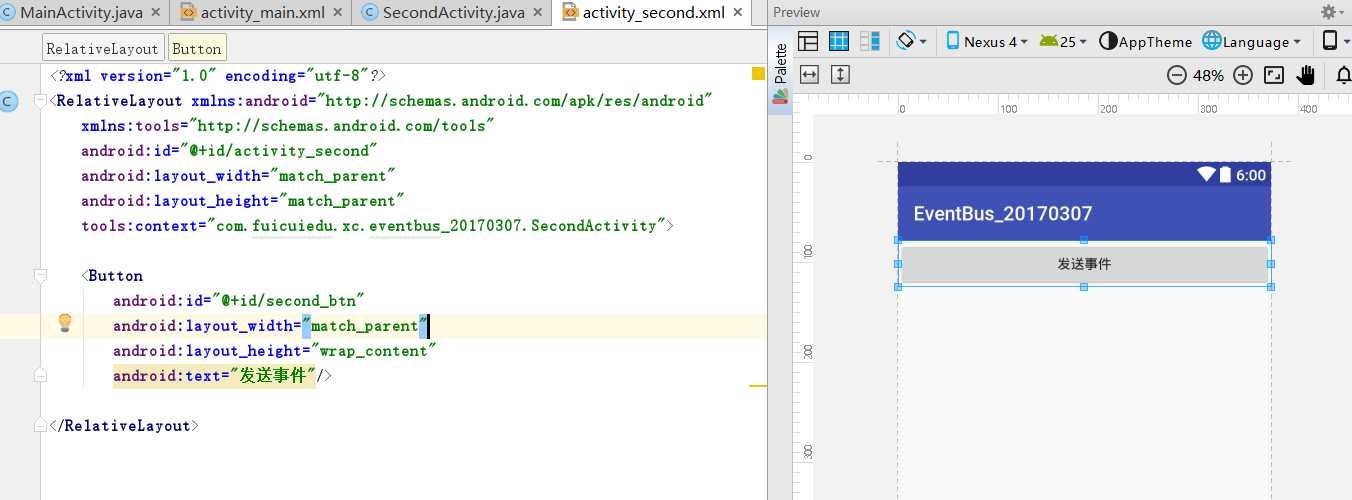
Task: Click the android:id second_btn attribute line
Action: point(238,300)
